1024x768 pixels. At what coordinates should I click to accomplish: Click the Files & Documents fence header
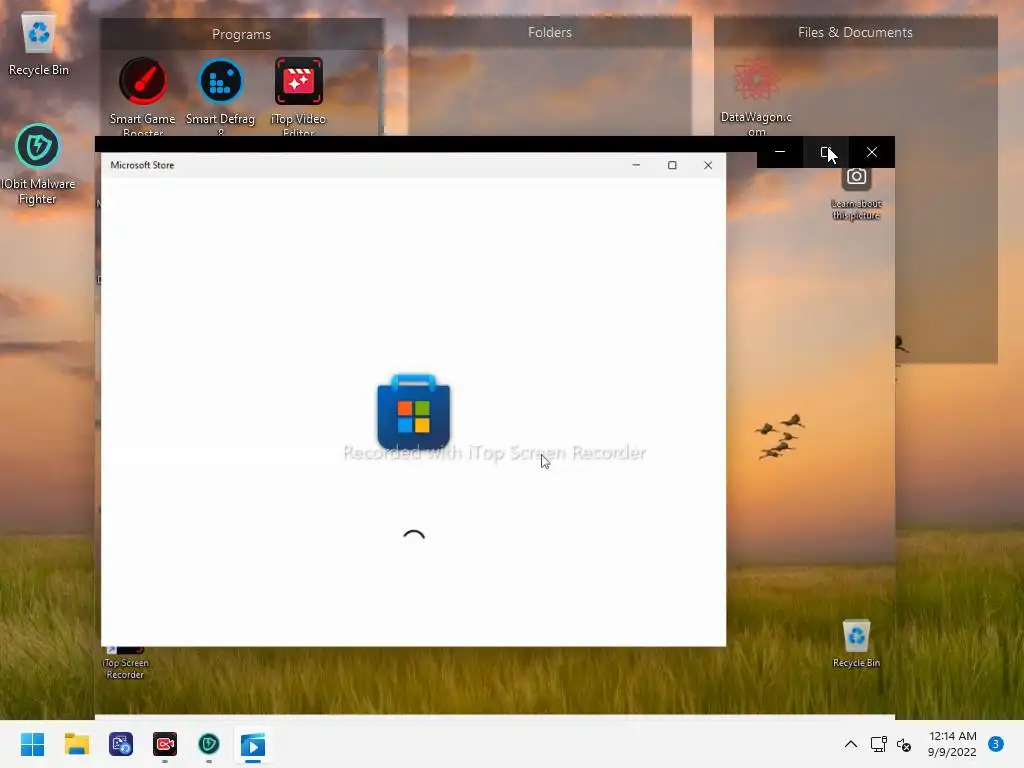[855, 32]
